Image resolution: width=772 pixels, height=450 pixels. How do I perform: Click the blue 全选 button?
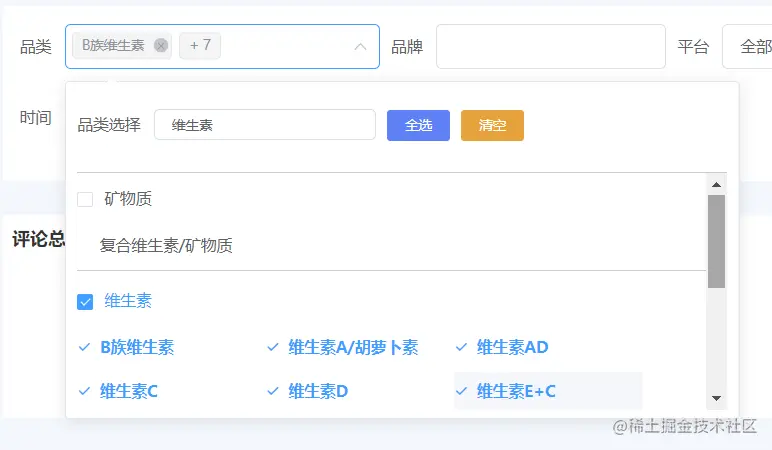[418, 126]
